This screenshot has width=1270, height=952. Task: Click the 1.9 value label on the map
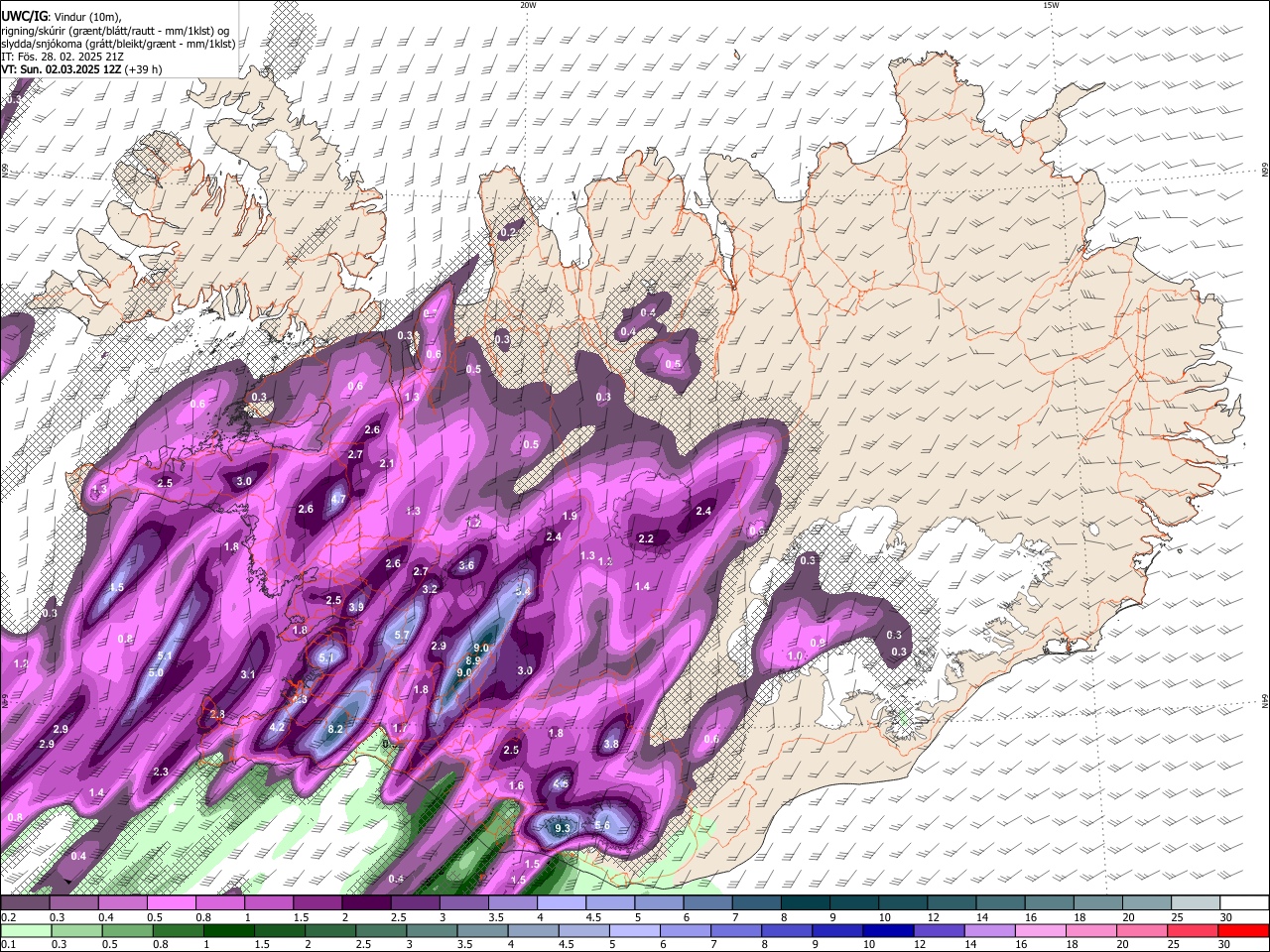[570, 517]
